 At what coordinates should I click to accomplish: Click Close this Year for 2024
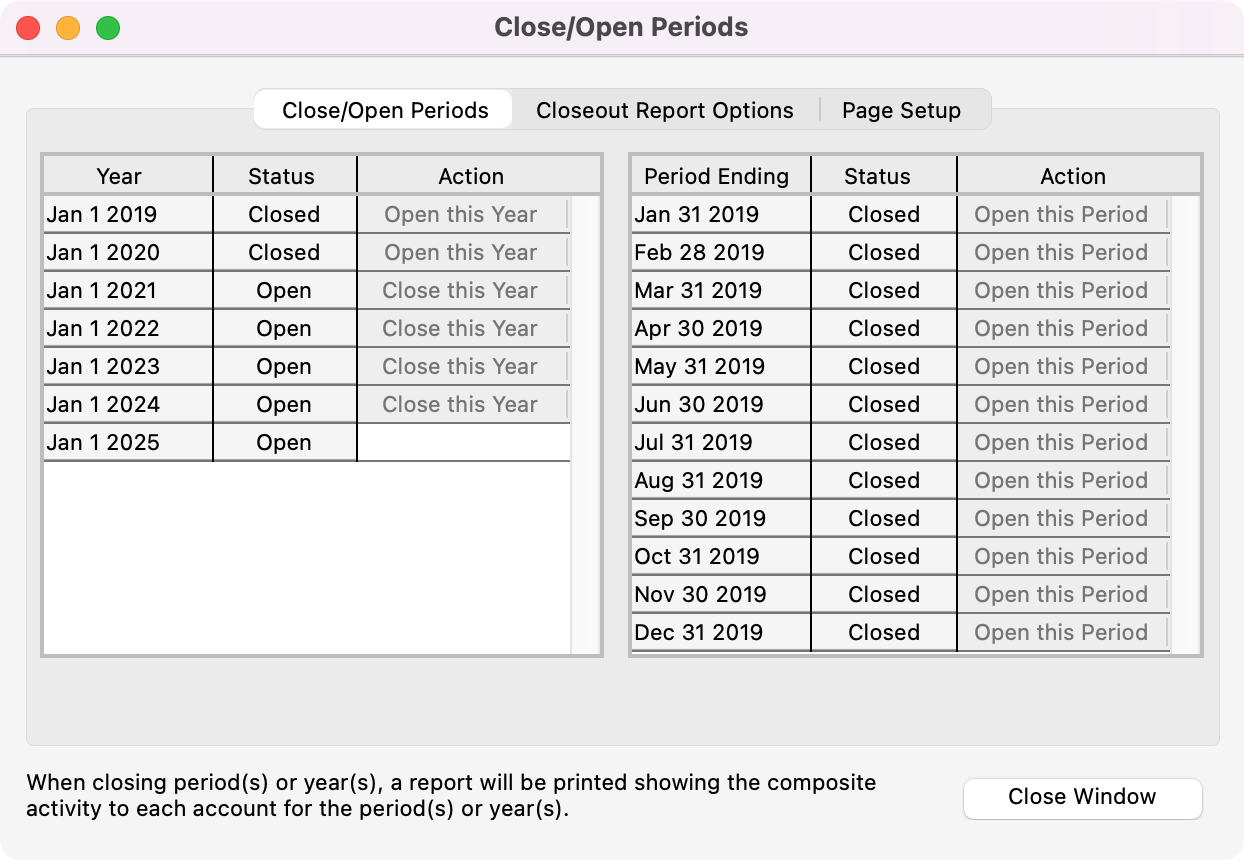(461, 405)
